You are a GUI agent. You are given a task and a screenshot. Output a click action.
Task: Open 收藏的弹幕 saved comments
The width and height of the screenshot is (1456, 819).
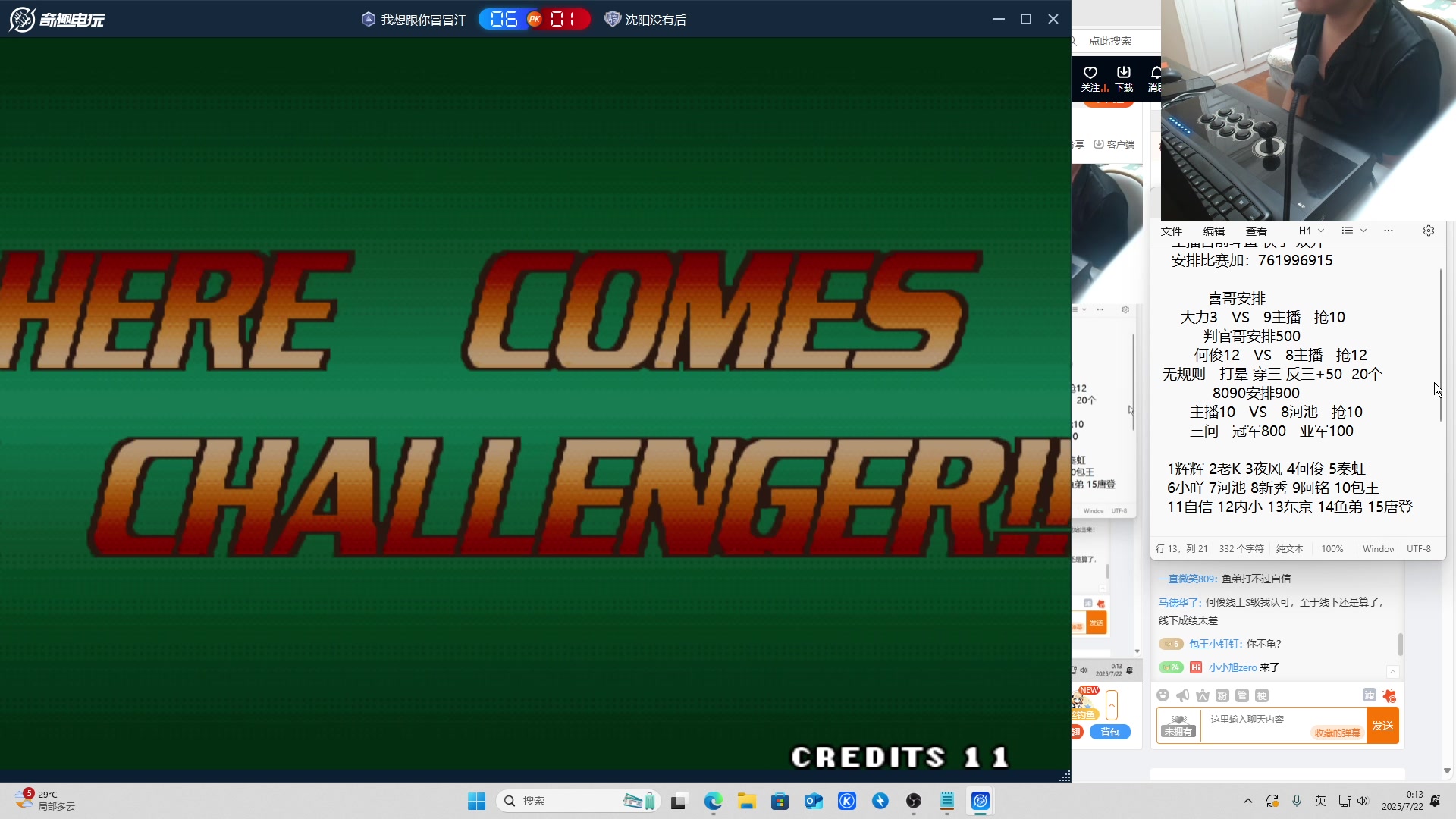1338,733
